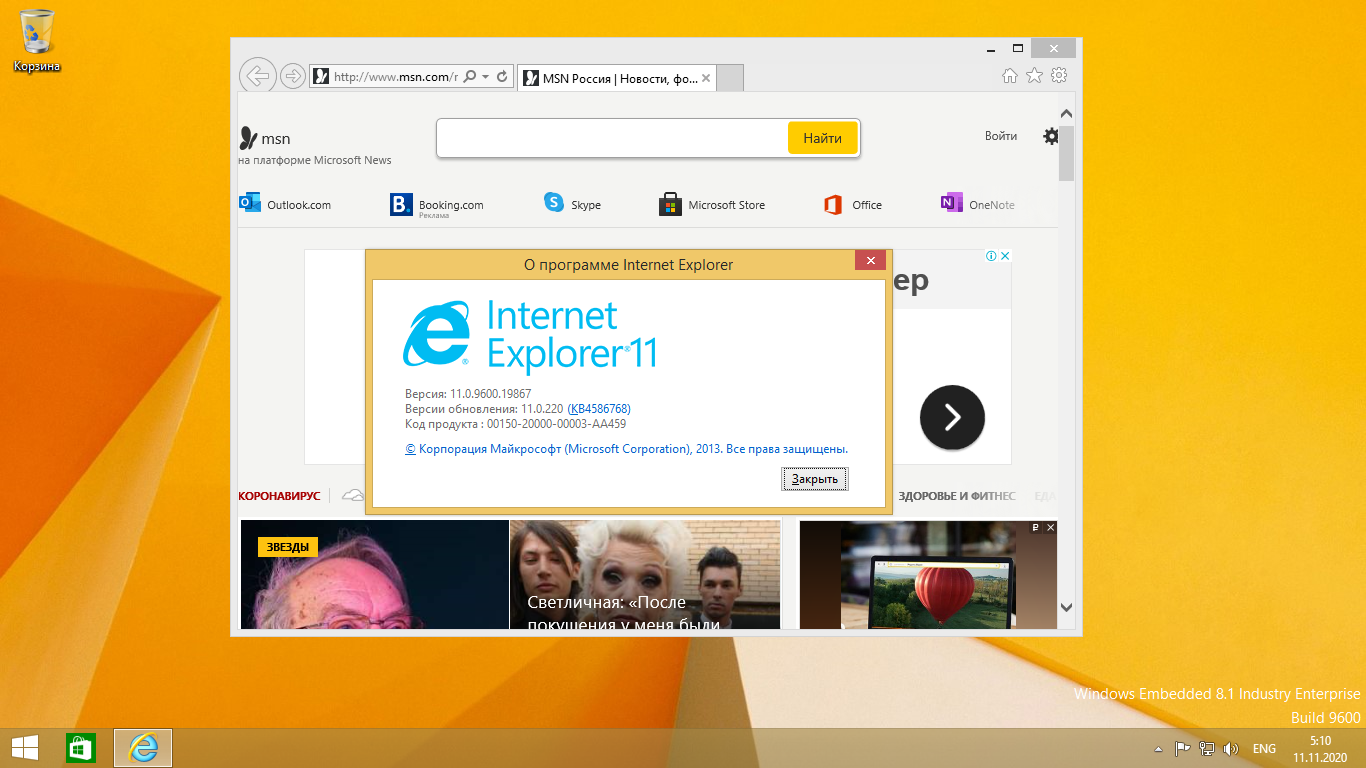Screen dimensions: 1366x768
Task: Minimize the Internet Explorer window
Action: (x=989, y=48)
